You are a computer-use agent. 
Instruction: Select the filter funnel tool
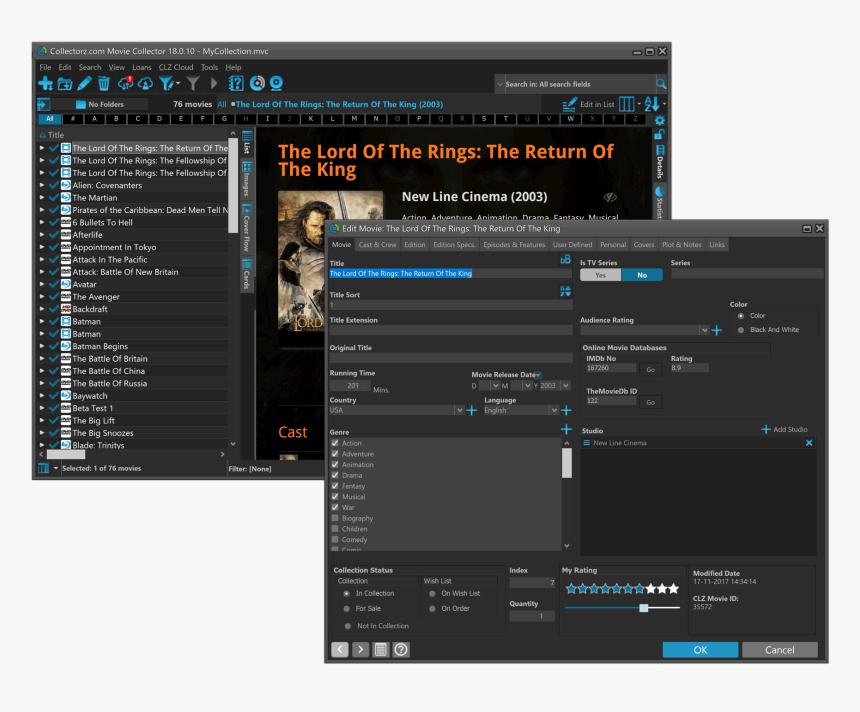168,83
